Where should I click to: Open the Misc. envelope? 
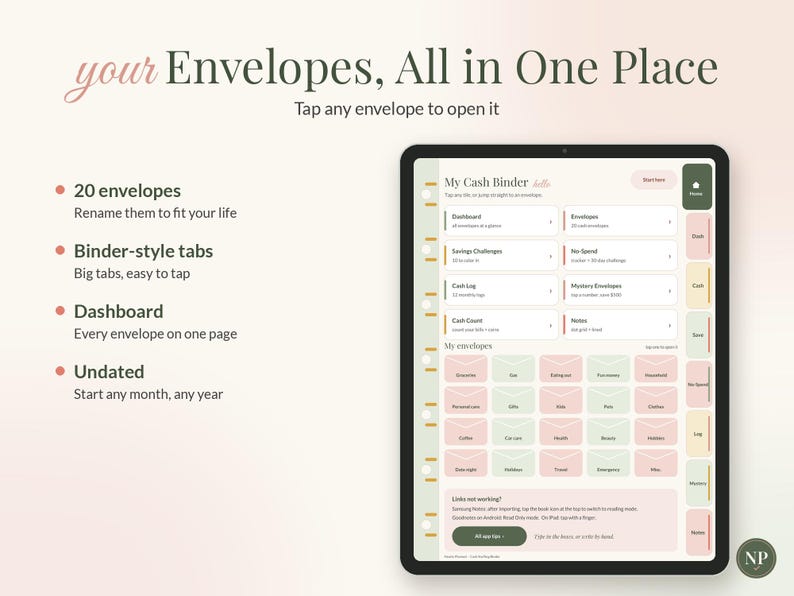656,463
